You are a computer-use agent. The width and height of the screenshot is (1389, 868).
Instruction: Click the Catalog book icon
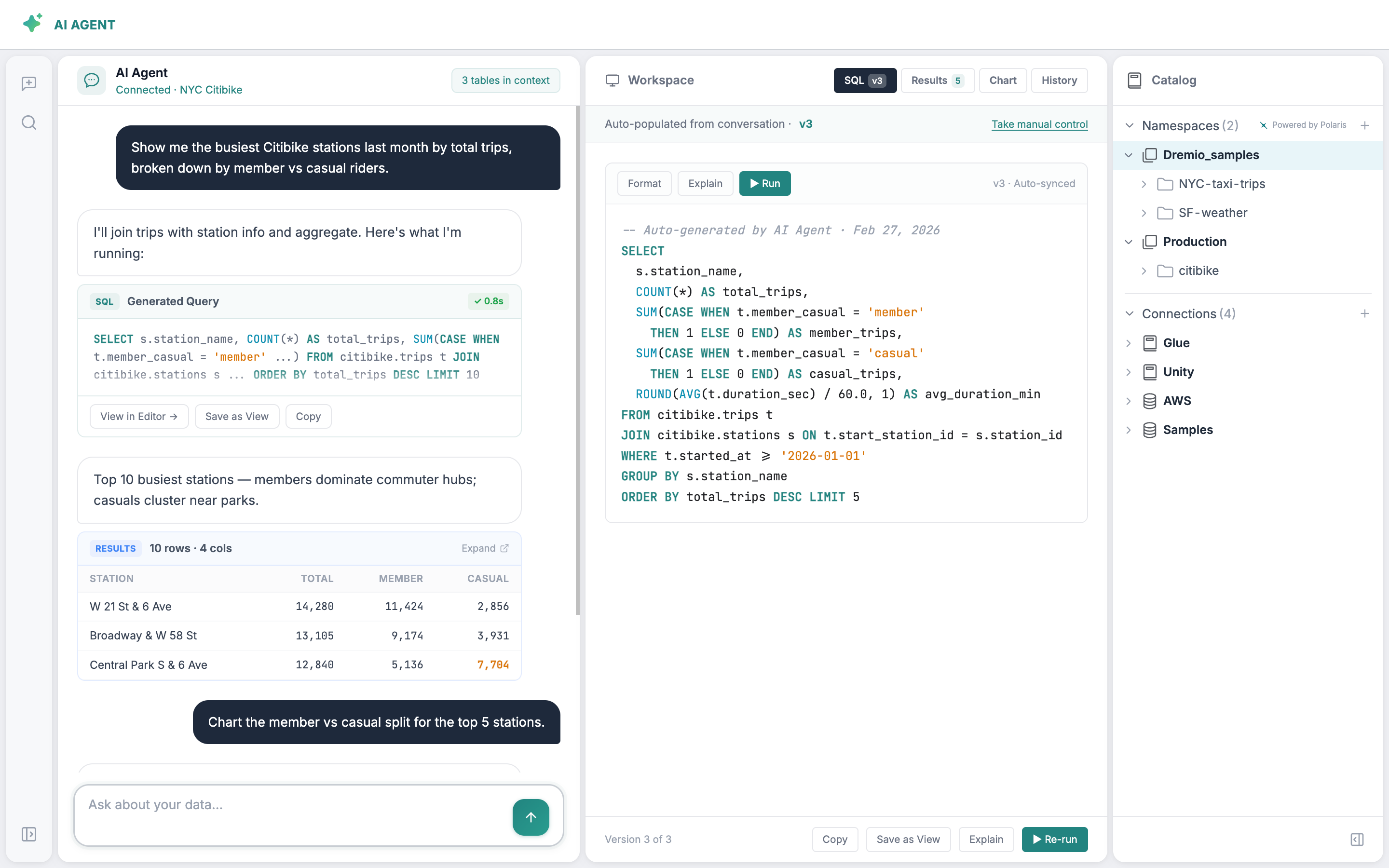[x=1135, y=80]
